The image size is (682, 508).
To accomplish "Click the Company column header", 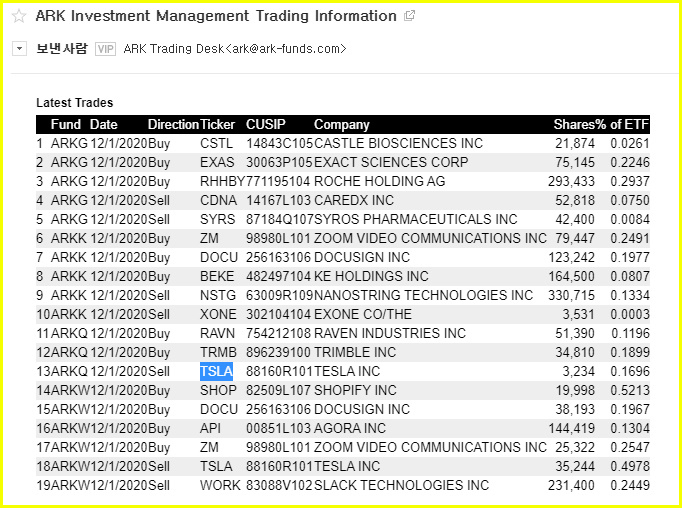I will click(x=341, y=124).
